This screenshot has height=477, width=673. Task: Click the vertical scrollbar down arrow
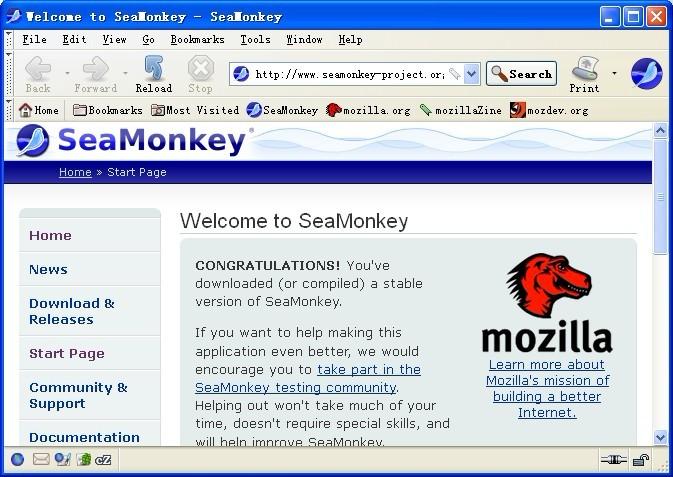point(660,438)
